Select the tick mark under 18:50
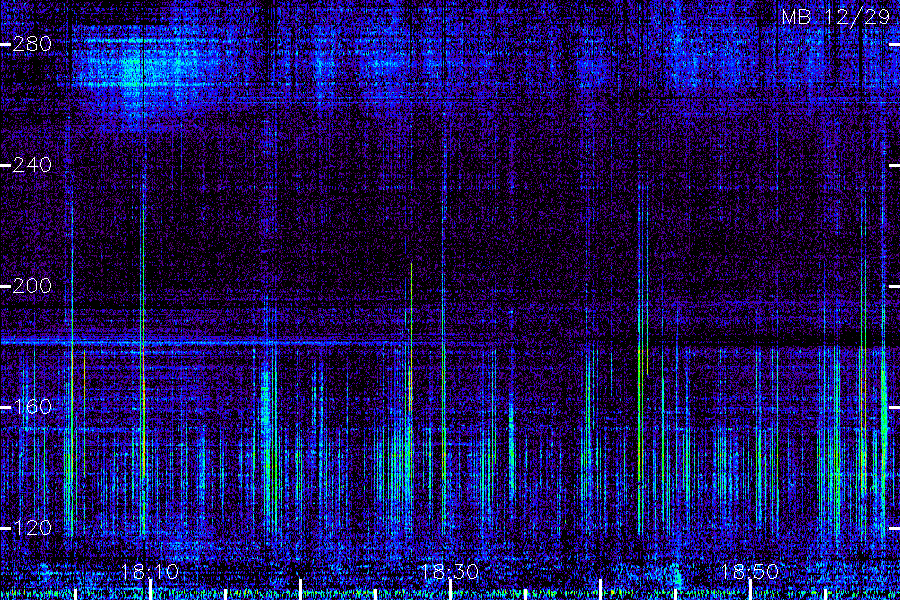This screenshot has height=600, width=900. [750, 590]
